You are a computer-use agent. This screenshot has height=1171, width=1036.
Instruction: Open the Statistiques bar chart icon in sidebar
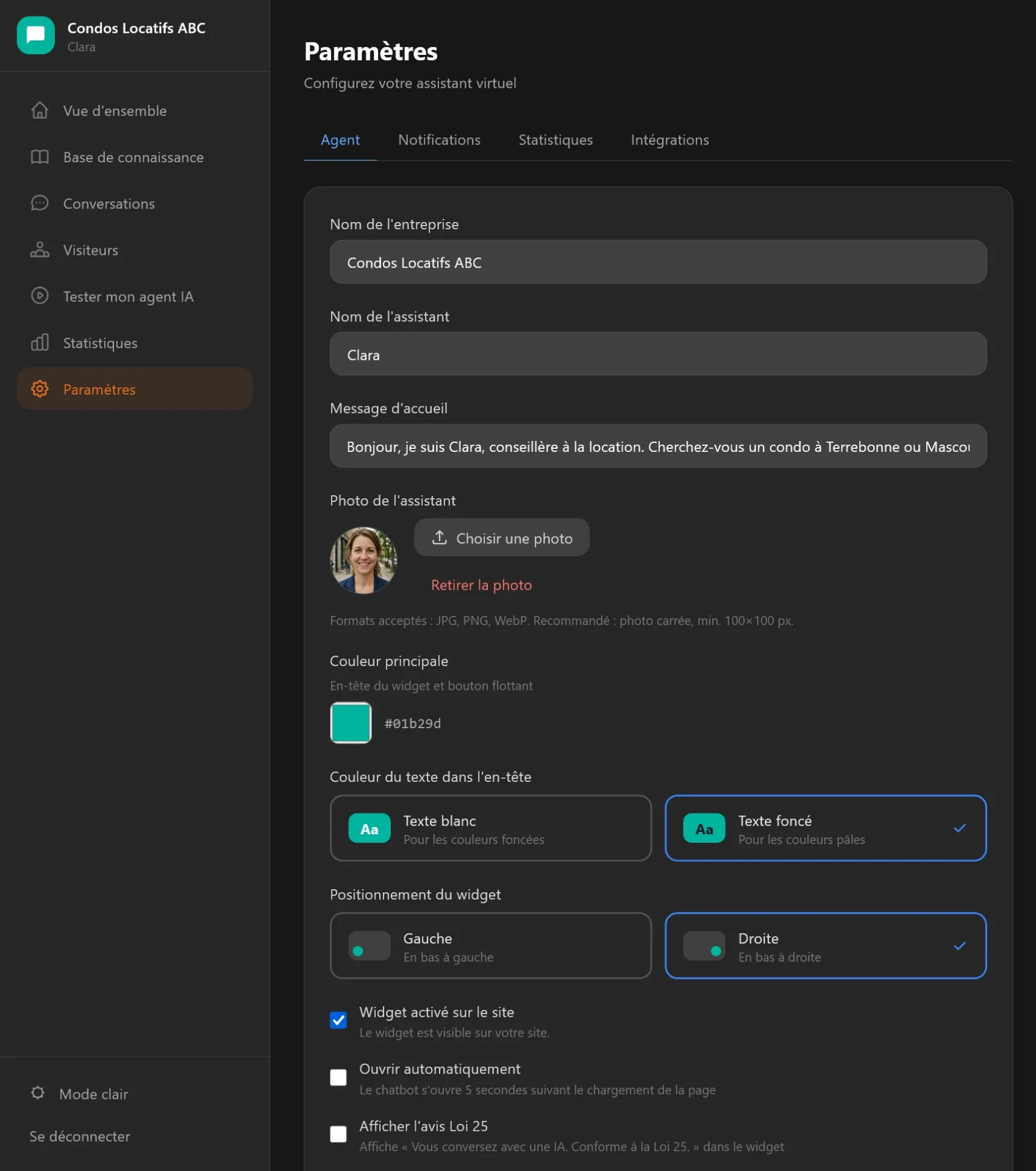coord(40,343)
